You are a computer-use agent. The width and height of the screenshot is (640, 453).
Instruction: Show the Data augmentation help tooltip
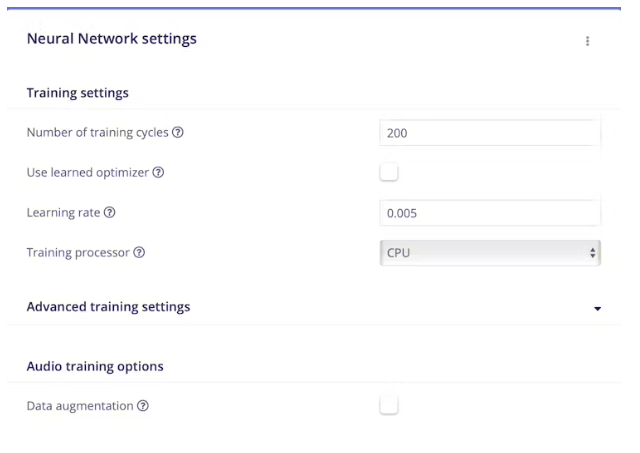(143, 406)
